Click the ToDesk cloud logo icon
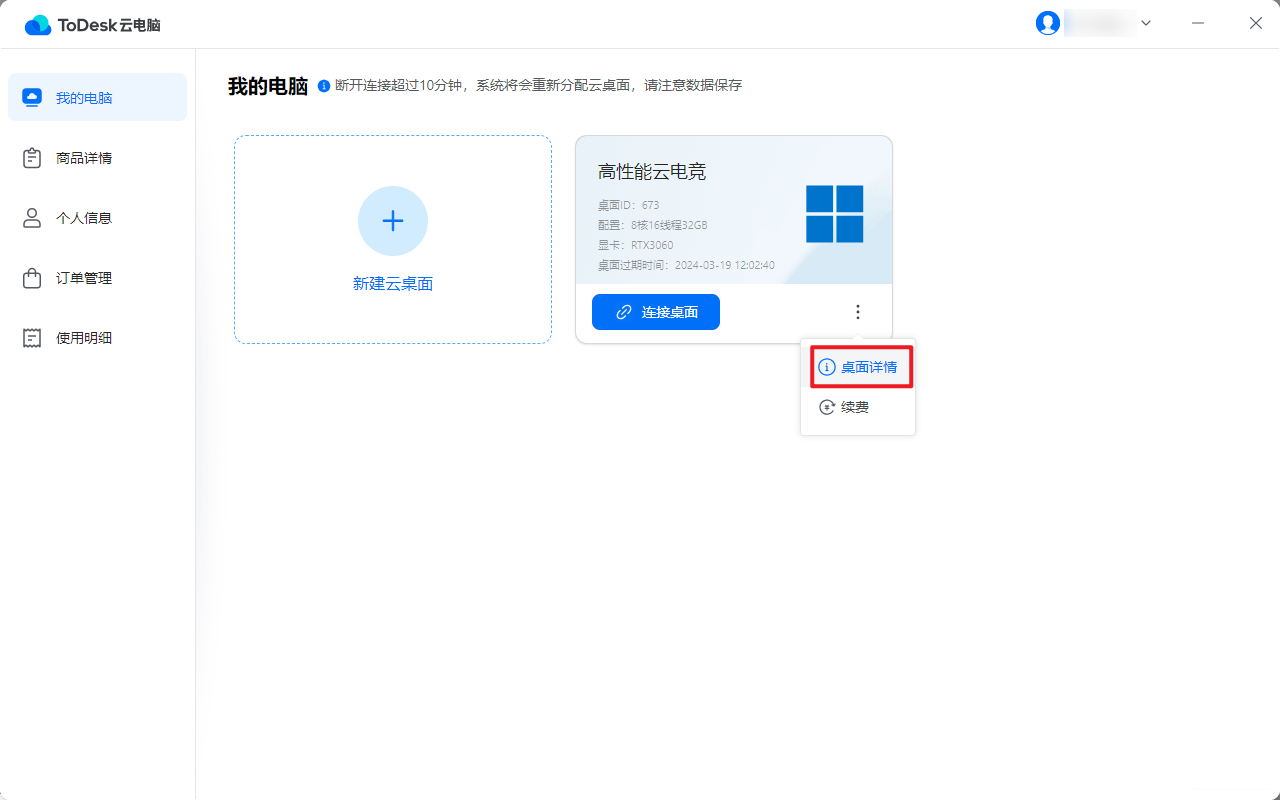 coord(38,25)
